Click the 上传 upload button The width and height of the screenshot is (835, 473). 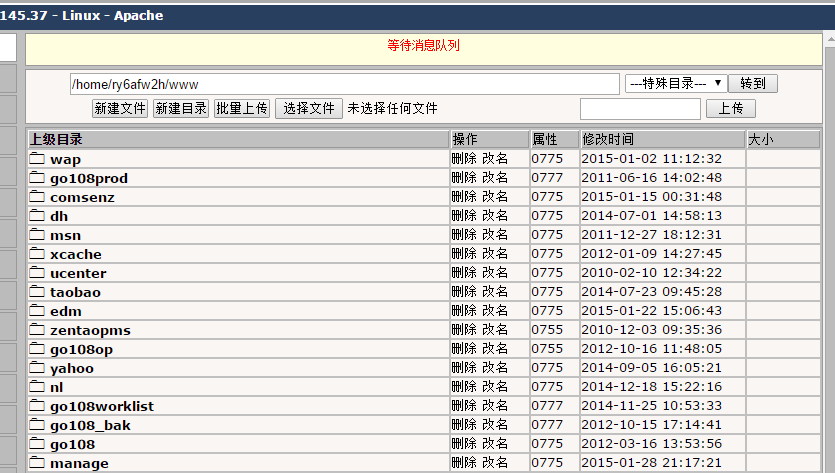pos(731,109)
